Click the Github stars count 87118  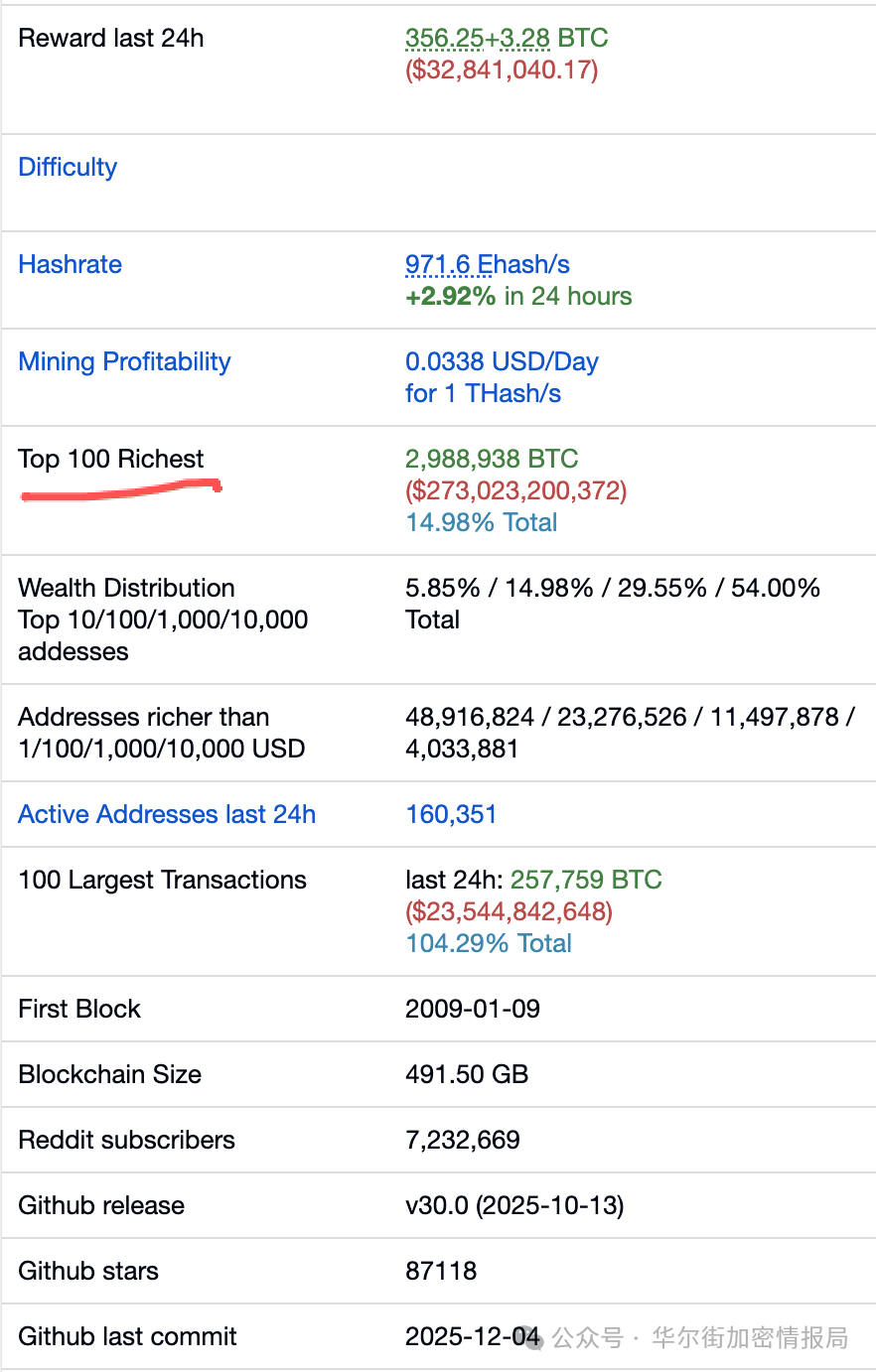441,1271
